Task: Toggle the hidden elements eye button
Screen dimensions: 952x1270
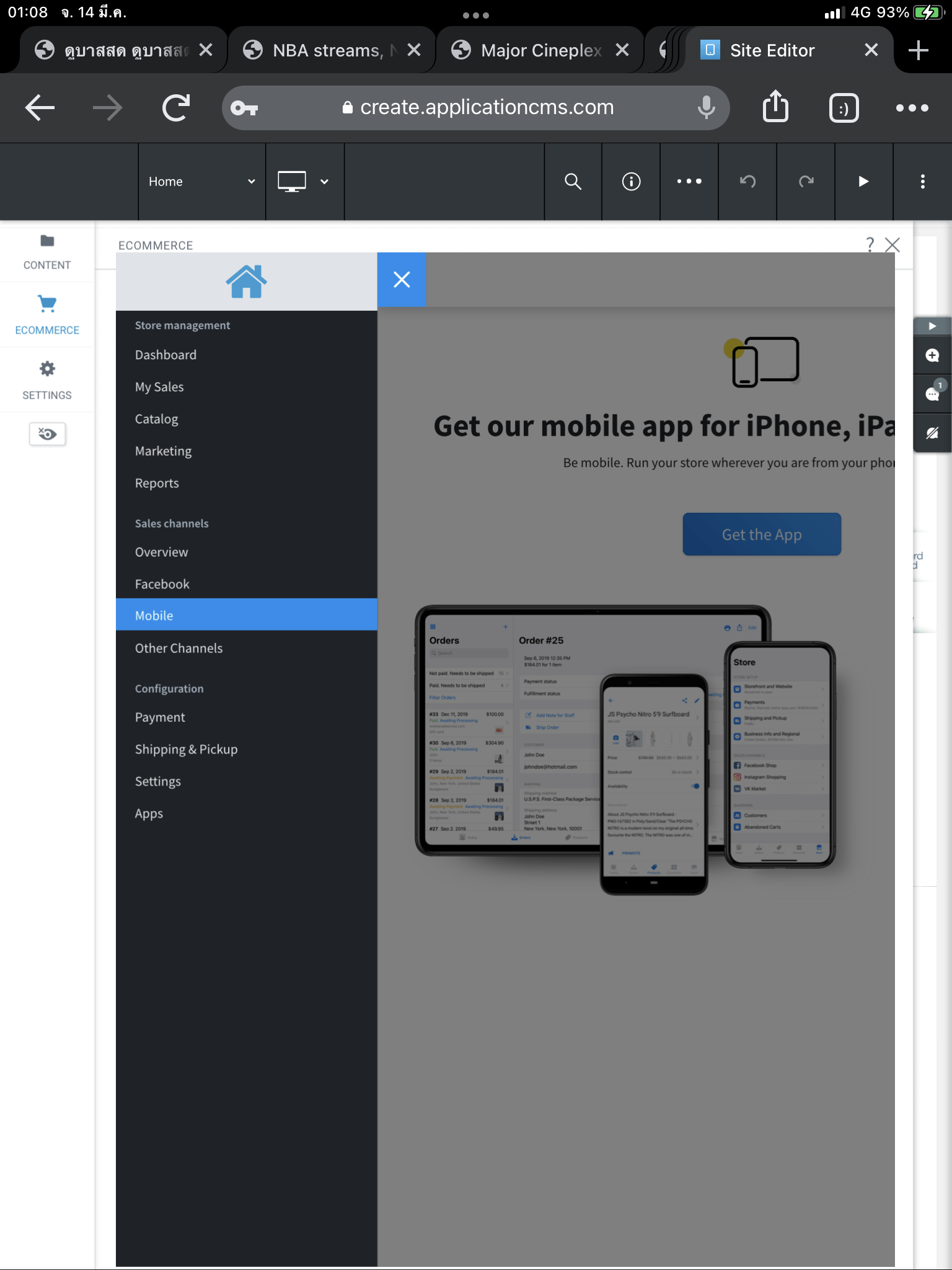Action: (x=47, y=434)
